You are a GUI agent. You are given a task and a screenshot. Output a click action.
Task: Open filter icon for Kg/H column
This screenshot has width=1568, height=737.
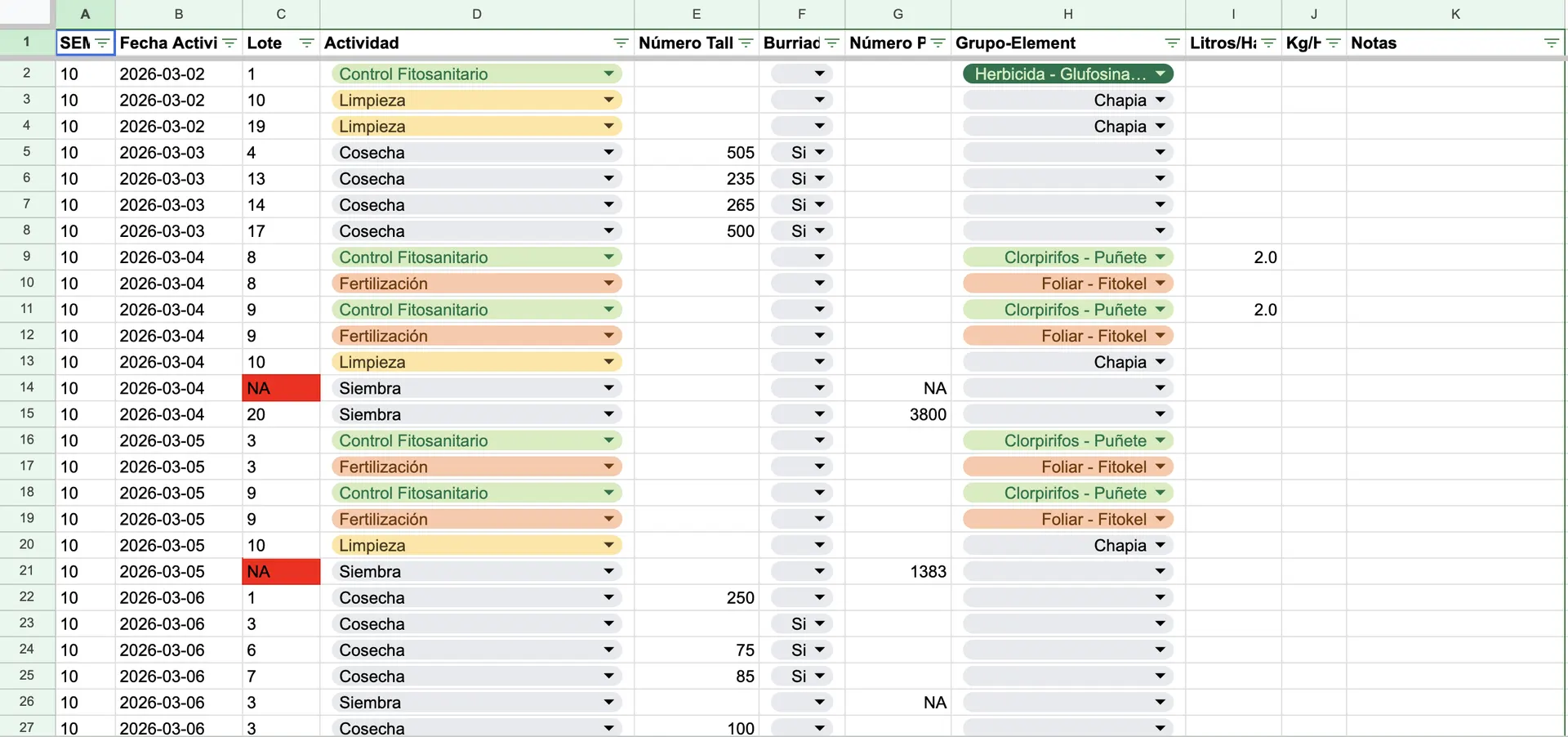(x=1334, y=43)
